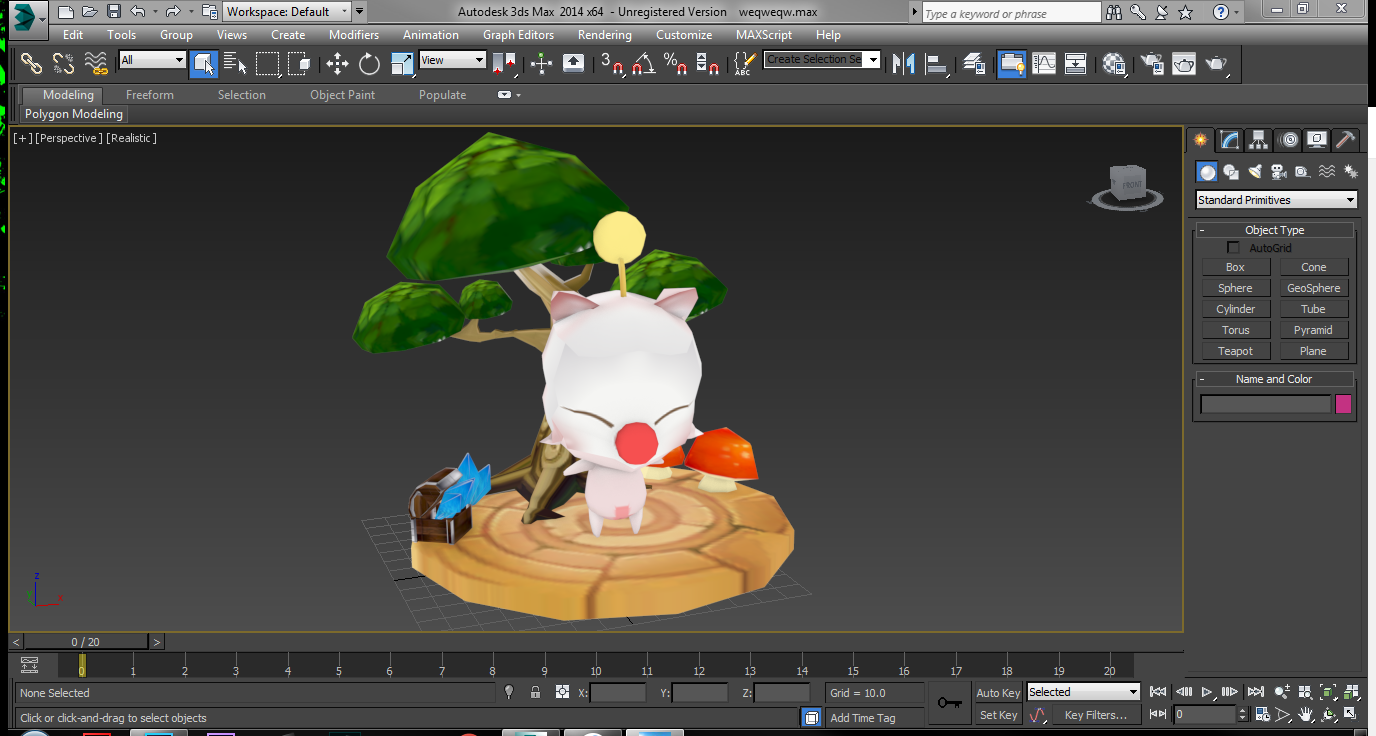The image size is (1376, 736).
Task: Select the Cameras create category
Action: coord(1279,172)
